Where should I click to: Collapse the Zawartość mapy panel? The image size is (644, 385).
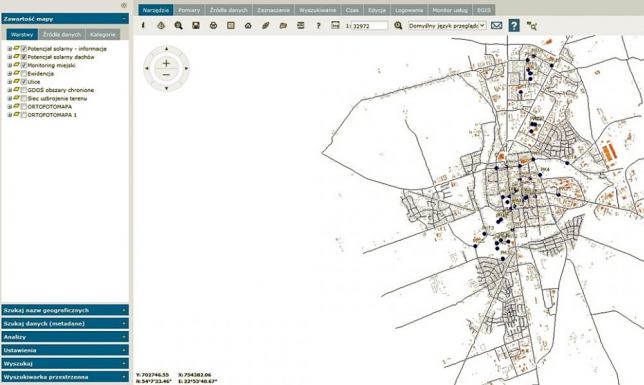click(x=124, y=19)
